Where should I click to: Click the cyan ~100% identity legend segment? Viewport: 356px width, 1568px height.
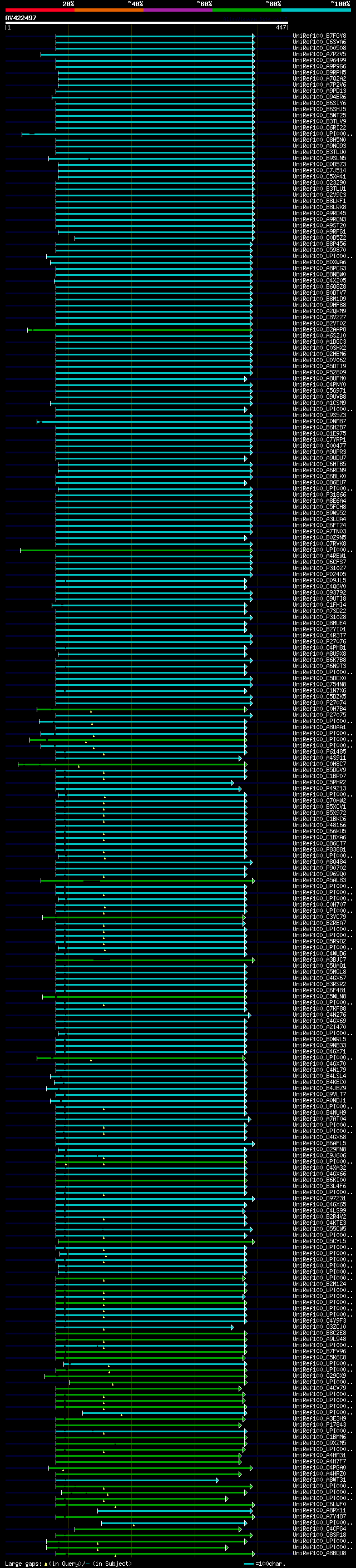316,10
